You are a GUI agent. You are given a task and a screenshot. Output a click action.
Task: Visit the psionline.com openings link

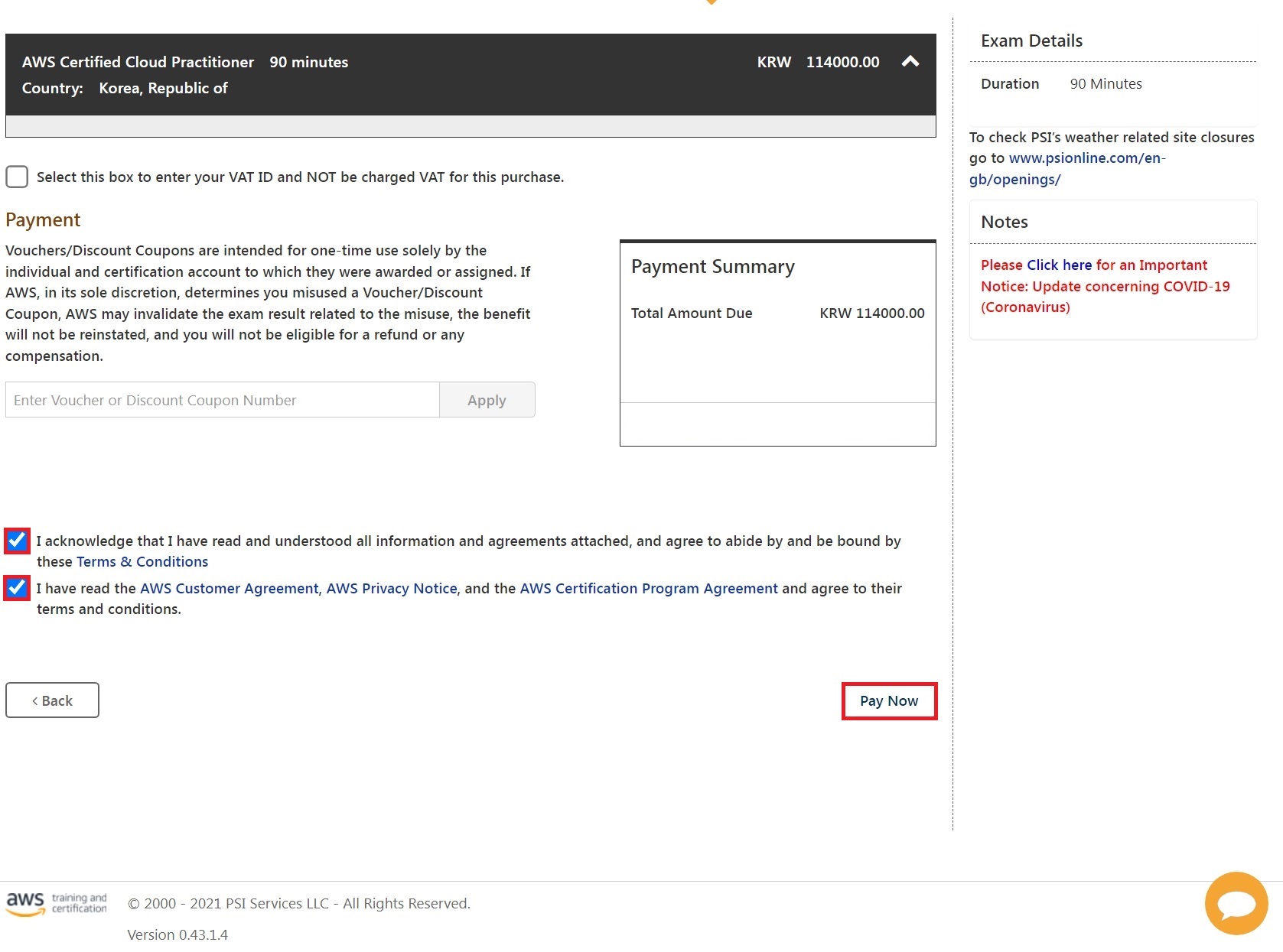point(1067,169)
